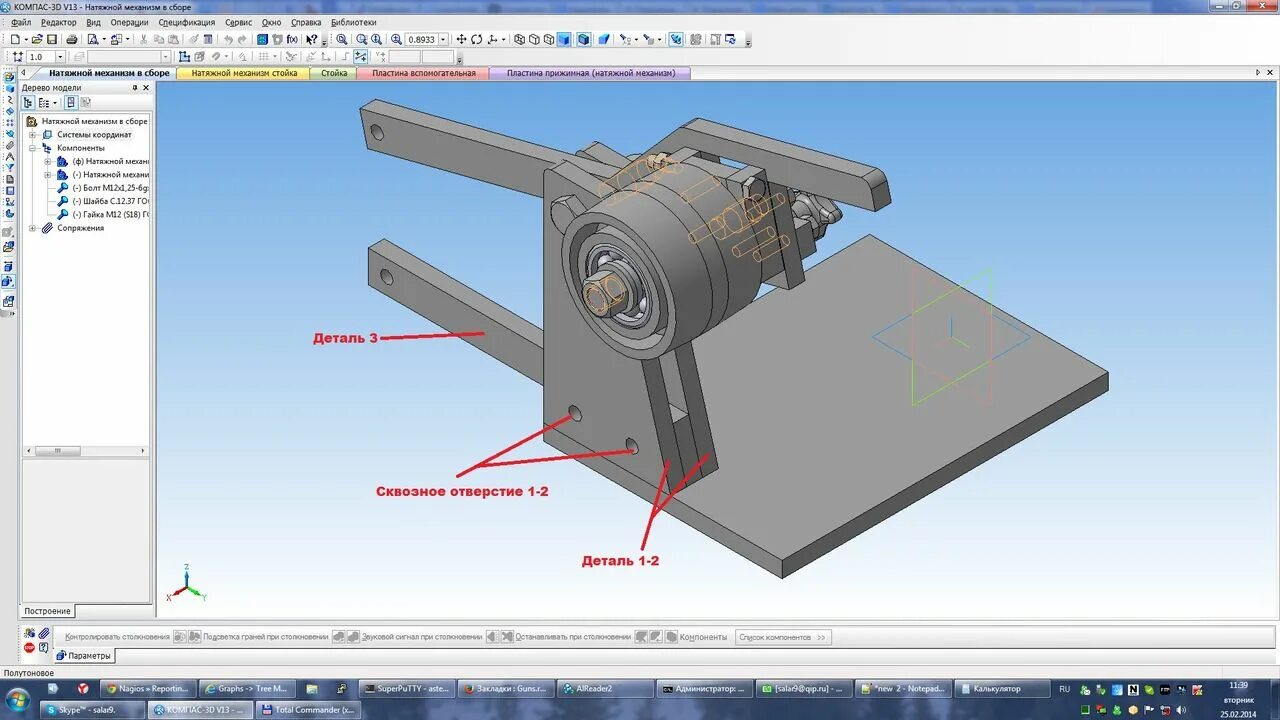
Task: Click the context help arrow-question icon
Action: coord(312,39)
